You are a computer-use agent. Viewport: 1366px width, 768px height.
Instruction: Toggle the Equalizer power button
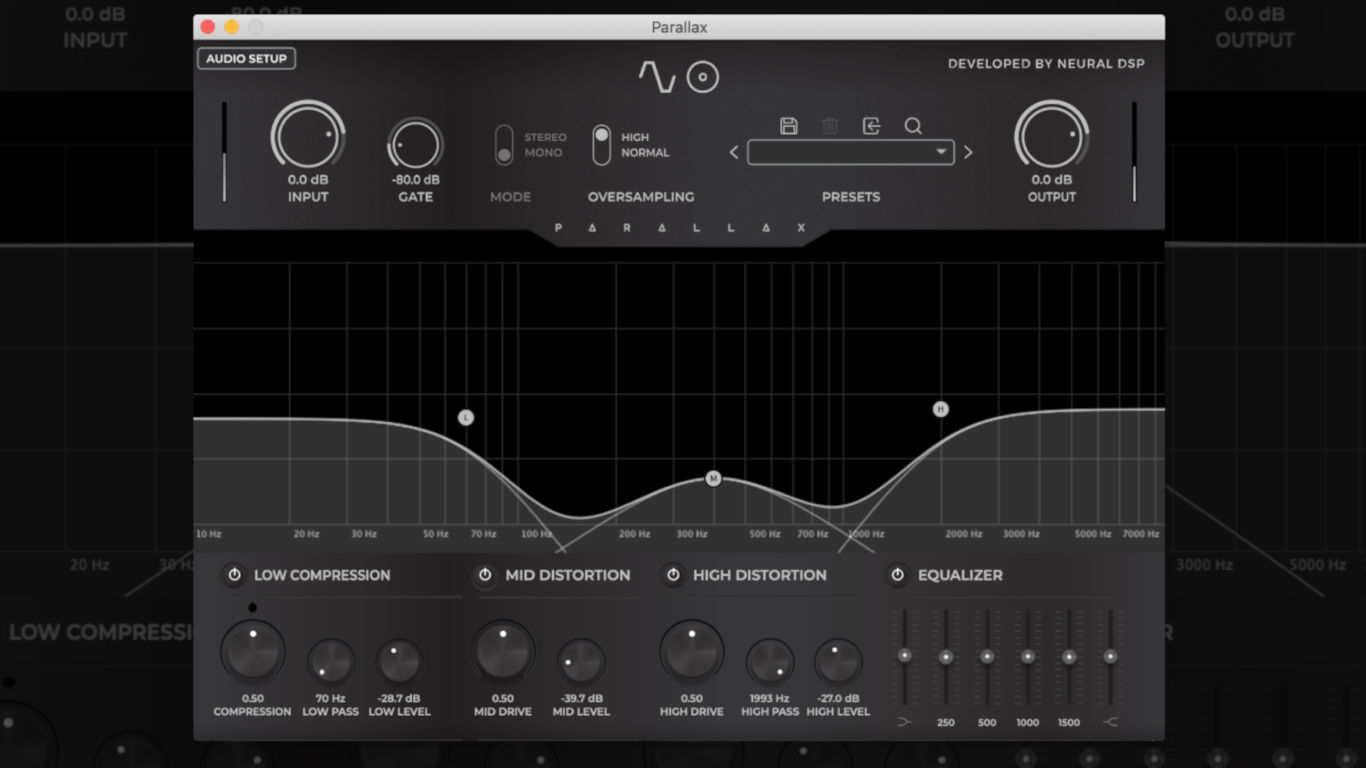[x=898, y=575]
